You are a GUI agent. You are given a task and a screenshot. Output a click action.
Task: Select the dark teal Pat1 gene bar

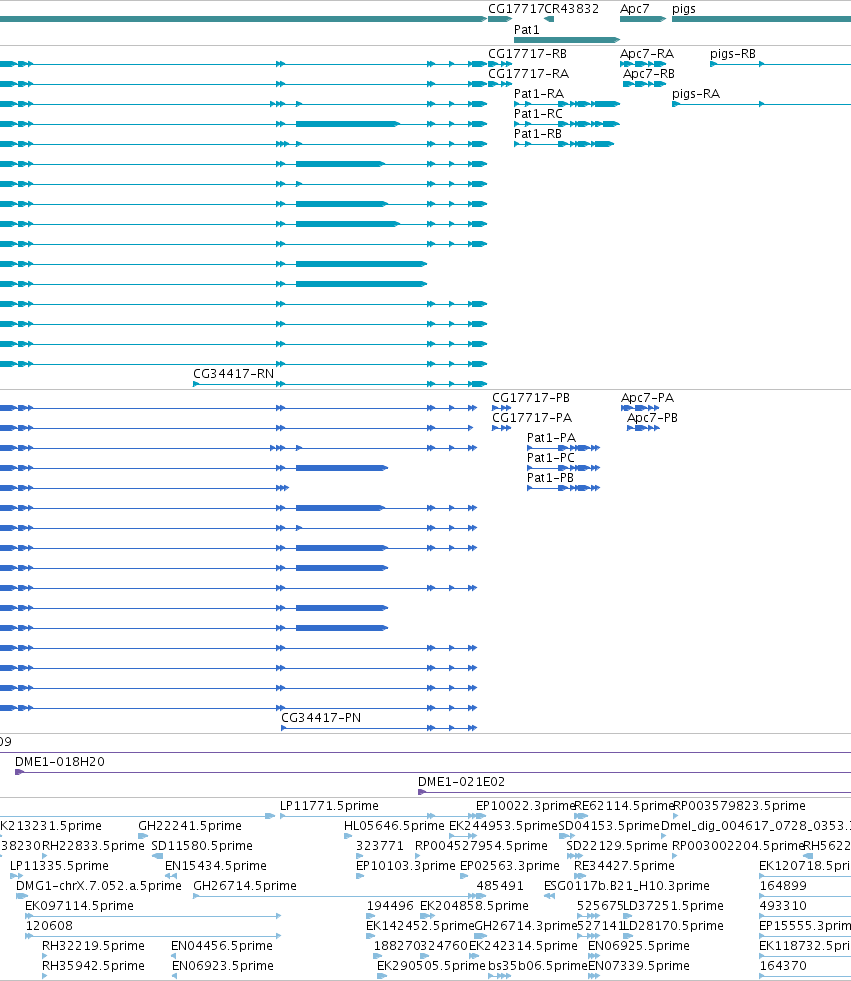pyautogui.click(x=567, y=40)
